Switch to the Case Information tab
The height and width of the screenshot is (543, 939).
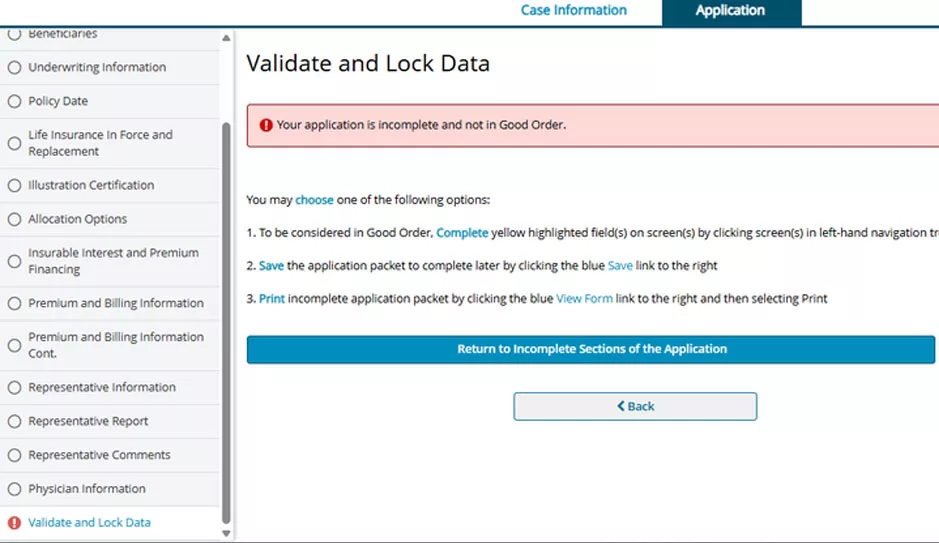point(573,11)
